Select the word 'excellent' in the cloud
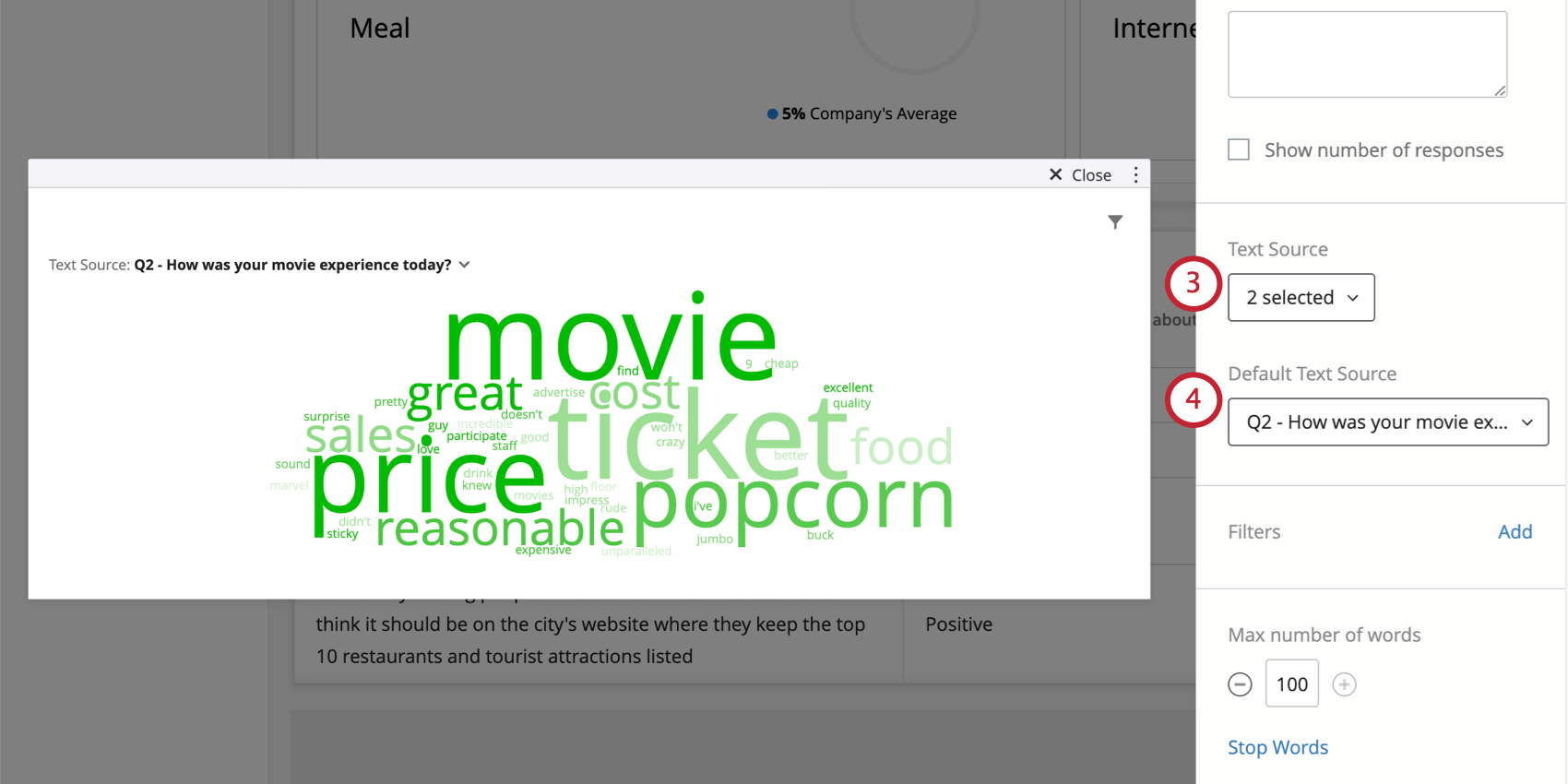1568x784 pixels. point(848,387)
